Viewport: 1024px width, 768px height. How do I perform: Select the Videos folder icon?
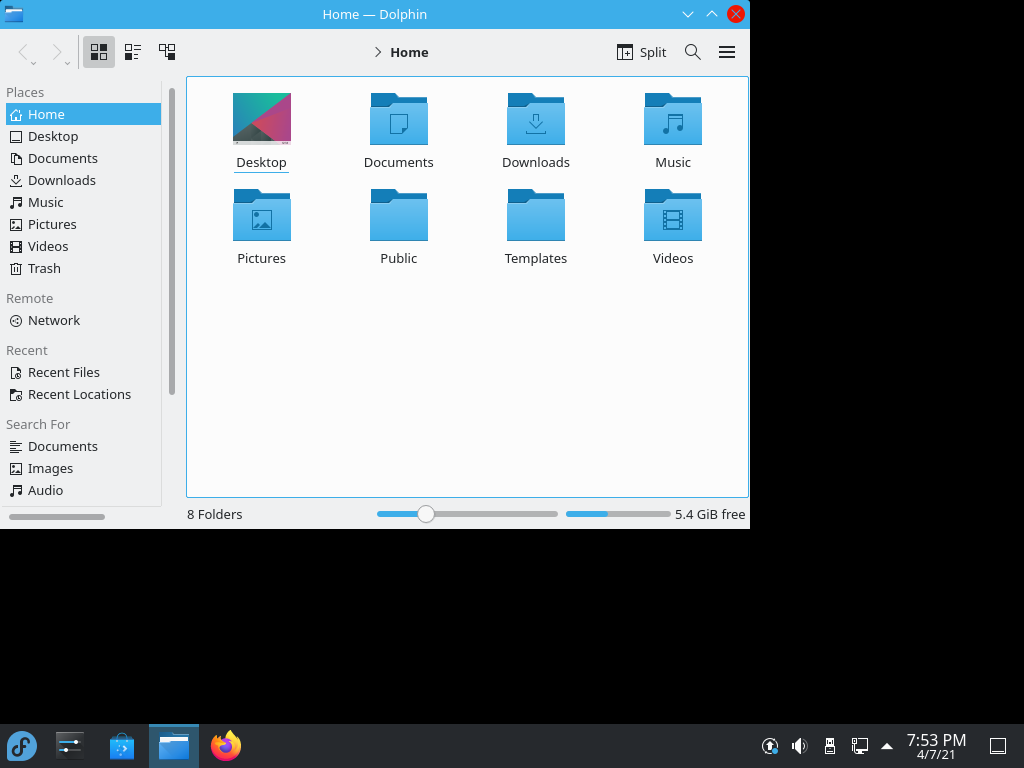click(x=673, y=215)
